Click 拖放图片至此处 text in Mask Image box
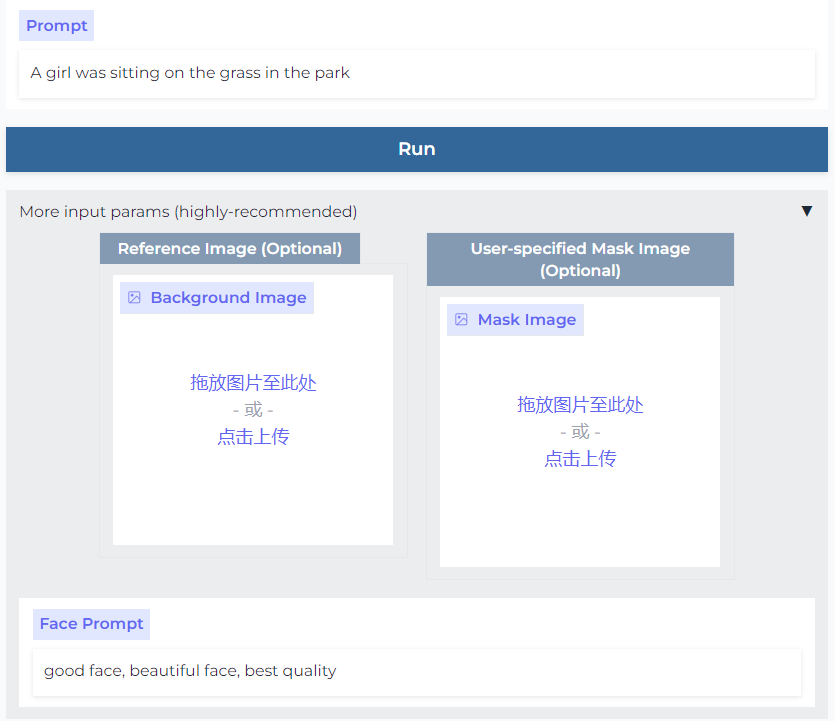835x721 pixels. pos(580,405)
